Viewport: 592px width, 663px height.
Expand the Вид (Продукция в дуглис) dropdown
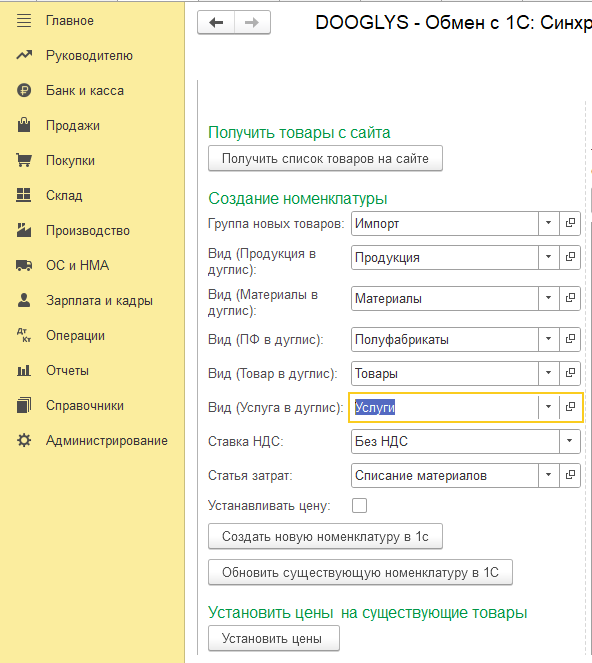coord(548,257)
